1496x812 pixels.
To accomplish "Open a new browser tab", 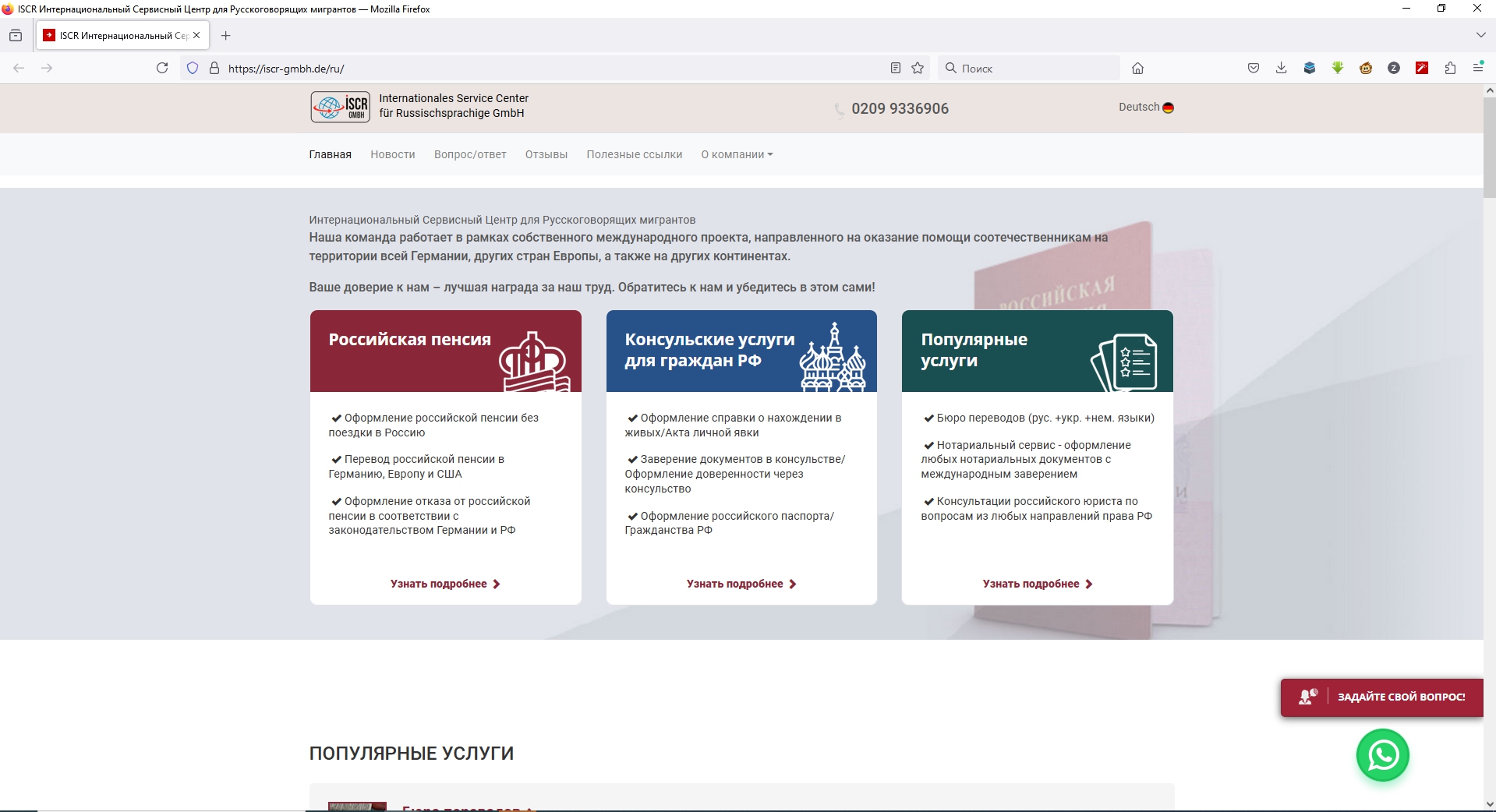I will point(226,35).
